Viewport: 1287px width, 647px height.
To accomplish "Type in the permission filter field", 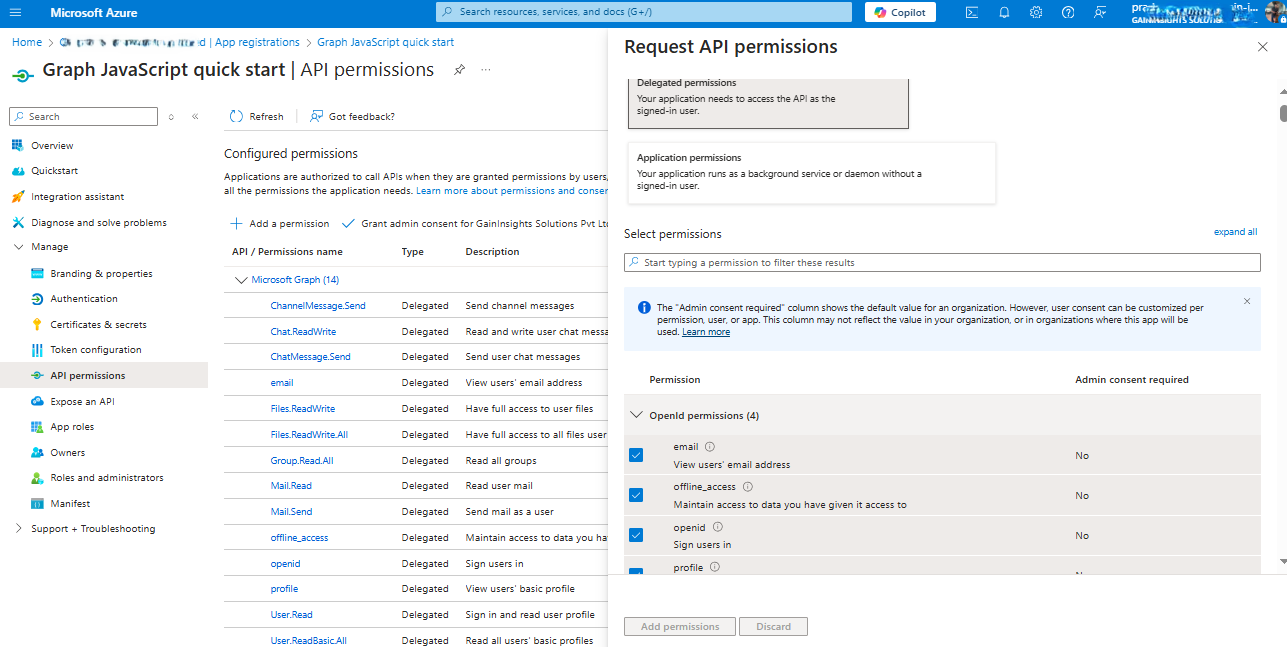I will tap(942, 263).
